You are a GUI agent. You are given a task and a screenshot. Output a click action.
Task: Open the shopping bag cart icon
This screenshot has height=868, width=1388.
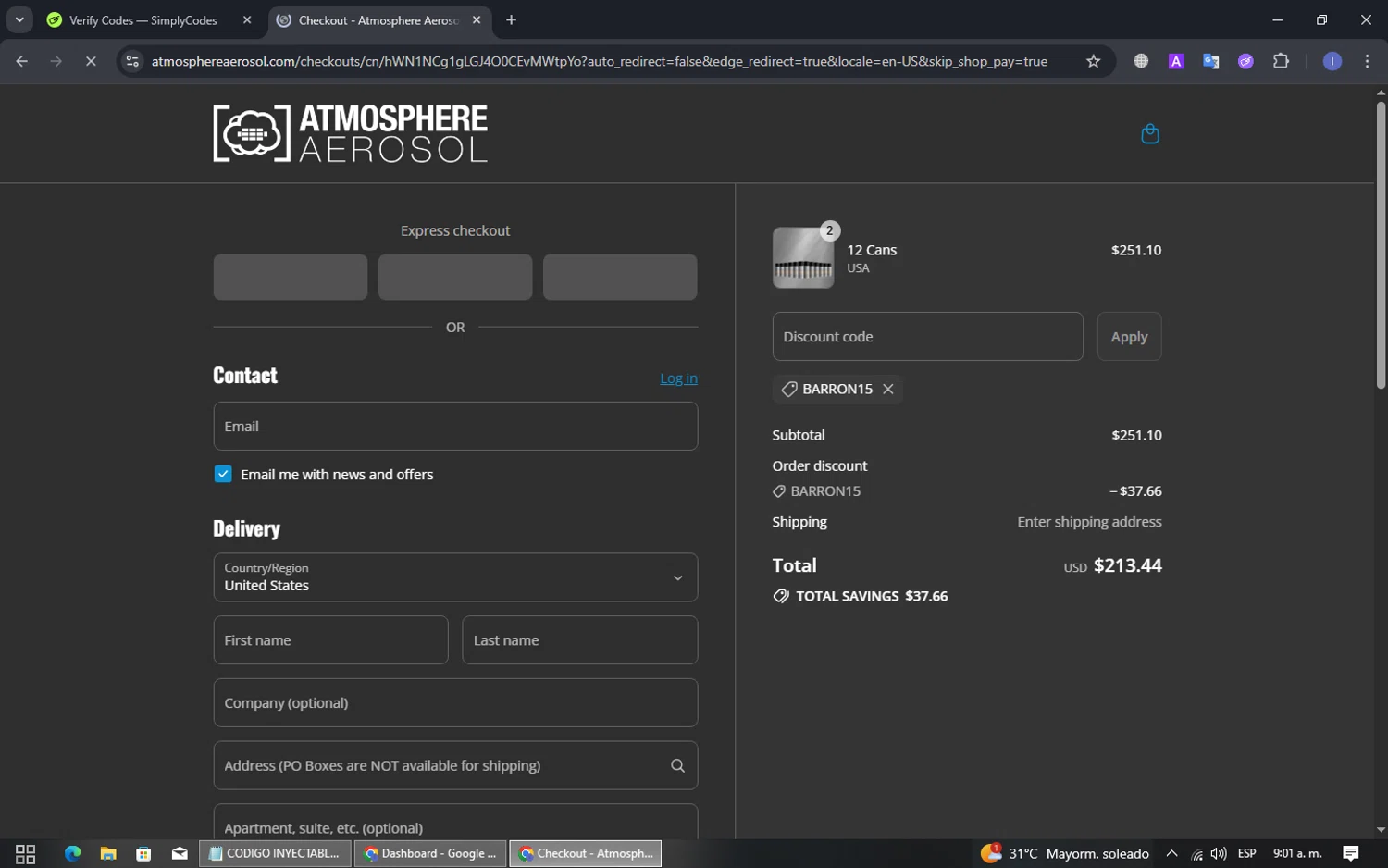[x=1150, y=134]
